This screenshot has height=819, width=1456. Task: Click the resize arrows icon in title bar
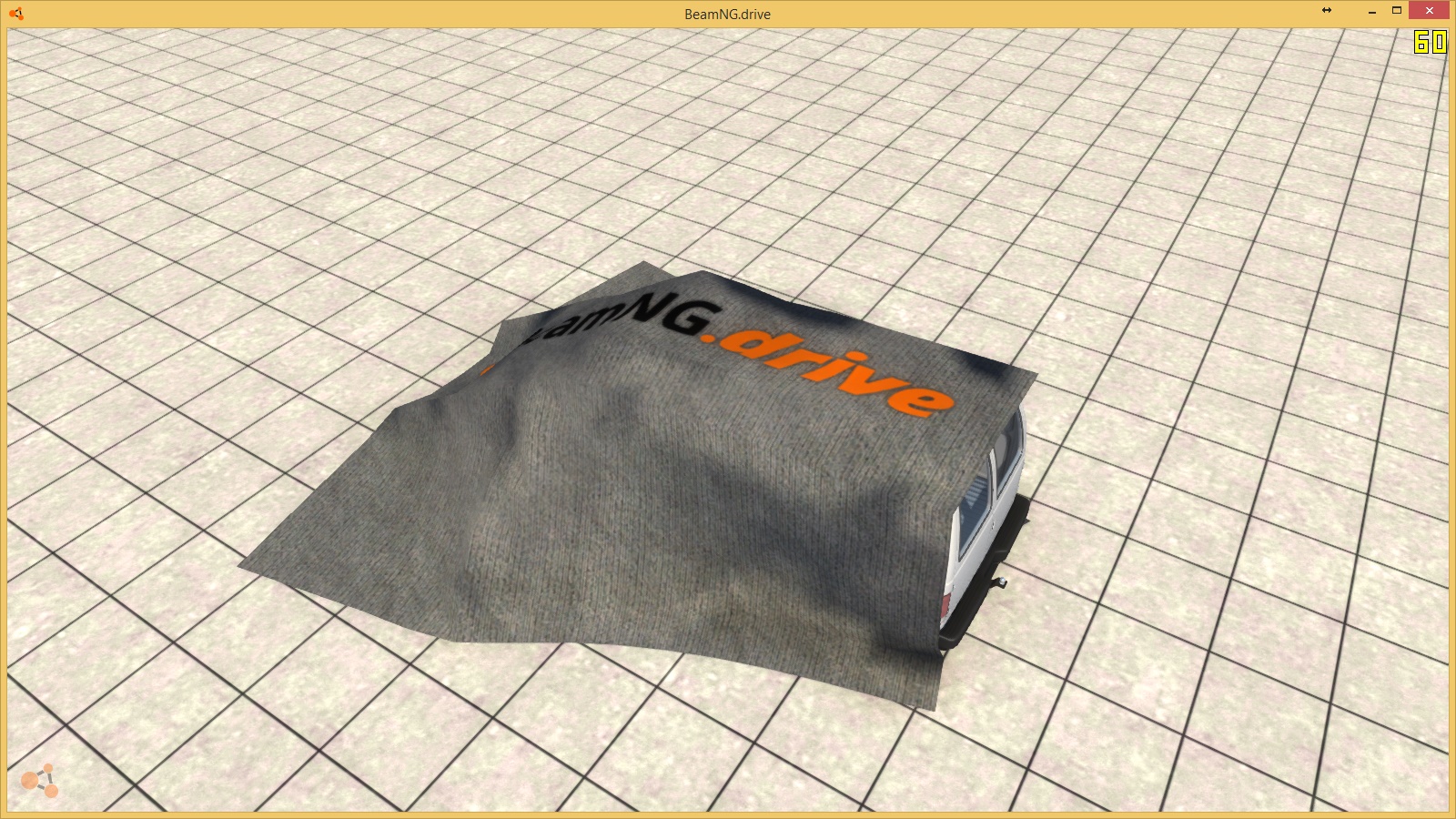point(1327,11)
